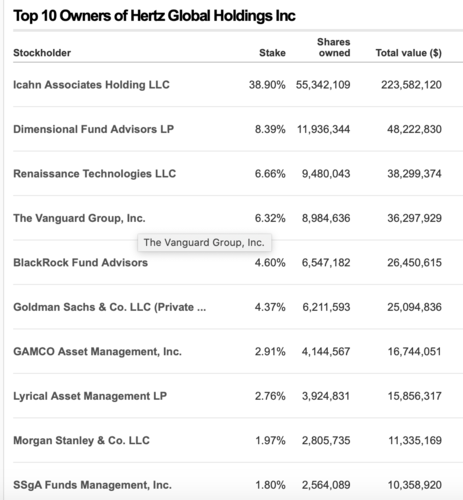Select Renaissance Technologies LLC stockholder
Viewport: 463px width, 500px height.
coord(94,174)
